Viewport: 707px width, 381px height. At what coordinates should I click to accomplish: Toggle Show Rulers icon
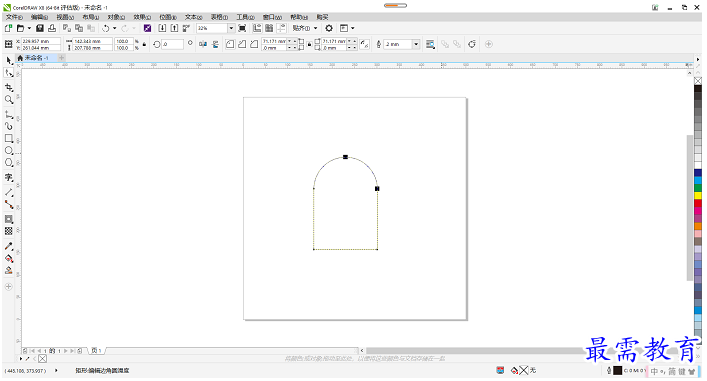257,28
